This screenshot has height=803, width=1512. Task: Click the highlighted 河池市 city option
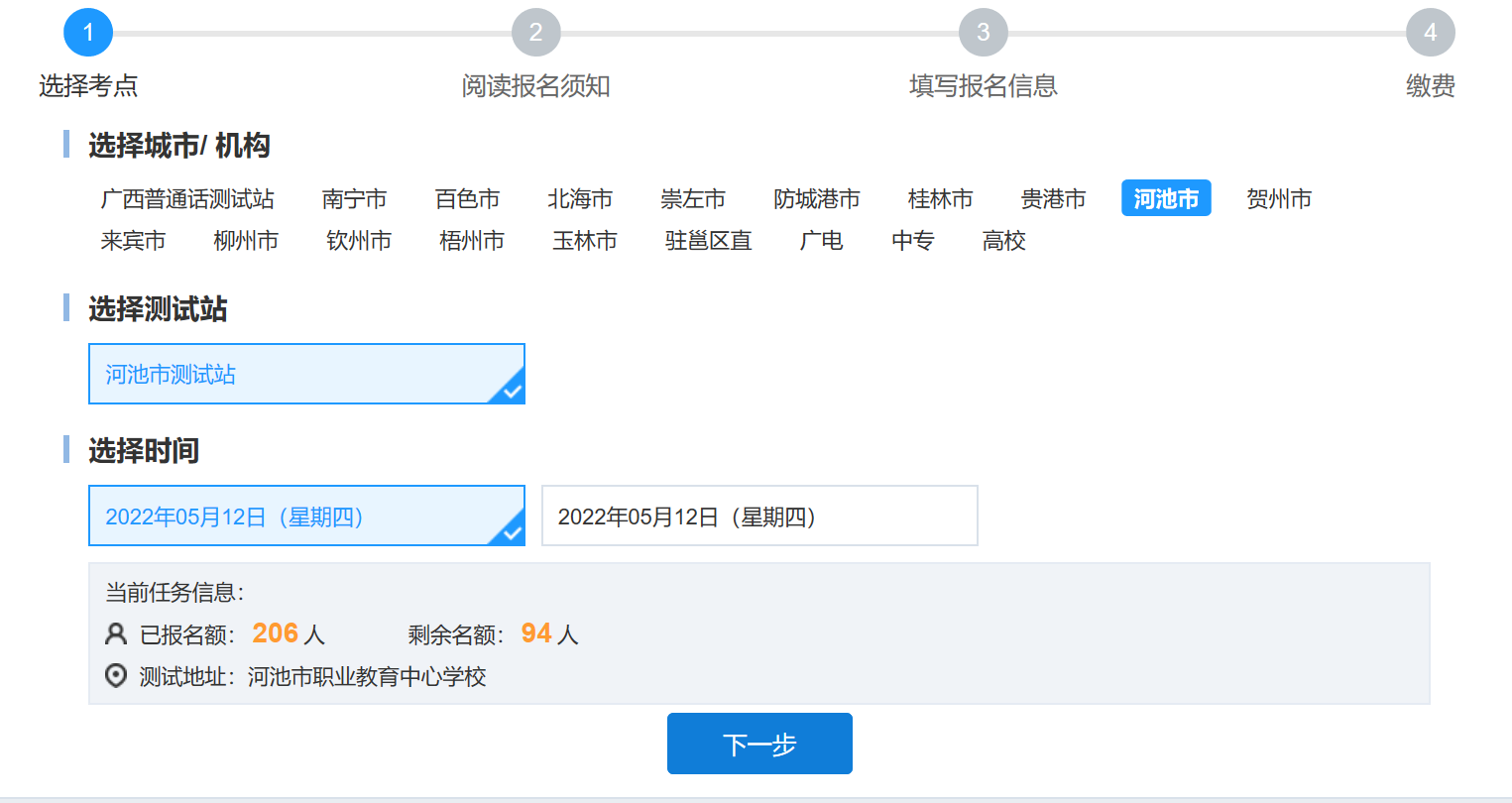[1166, 199]
